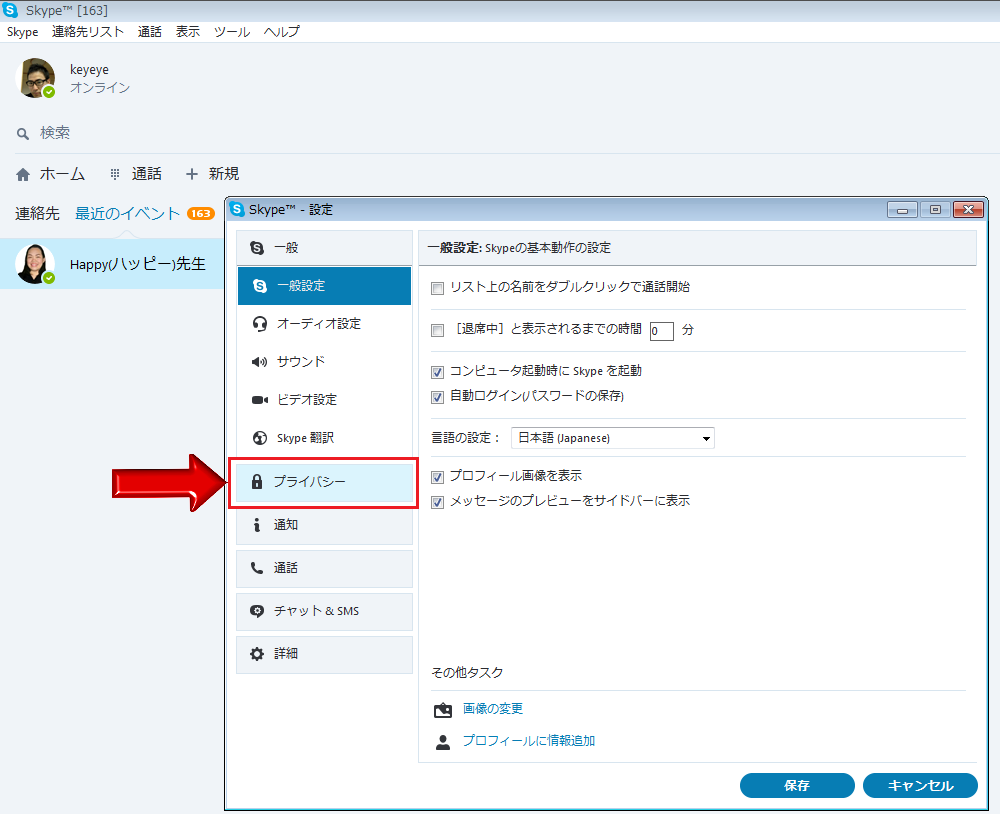
Task: Select 一般設定 in settings sidebar
Action: pos(325,286)
